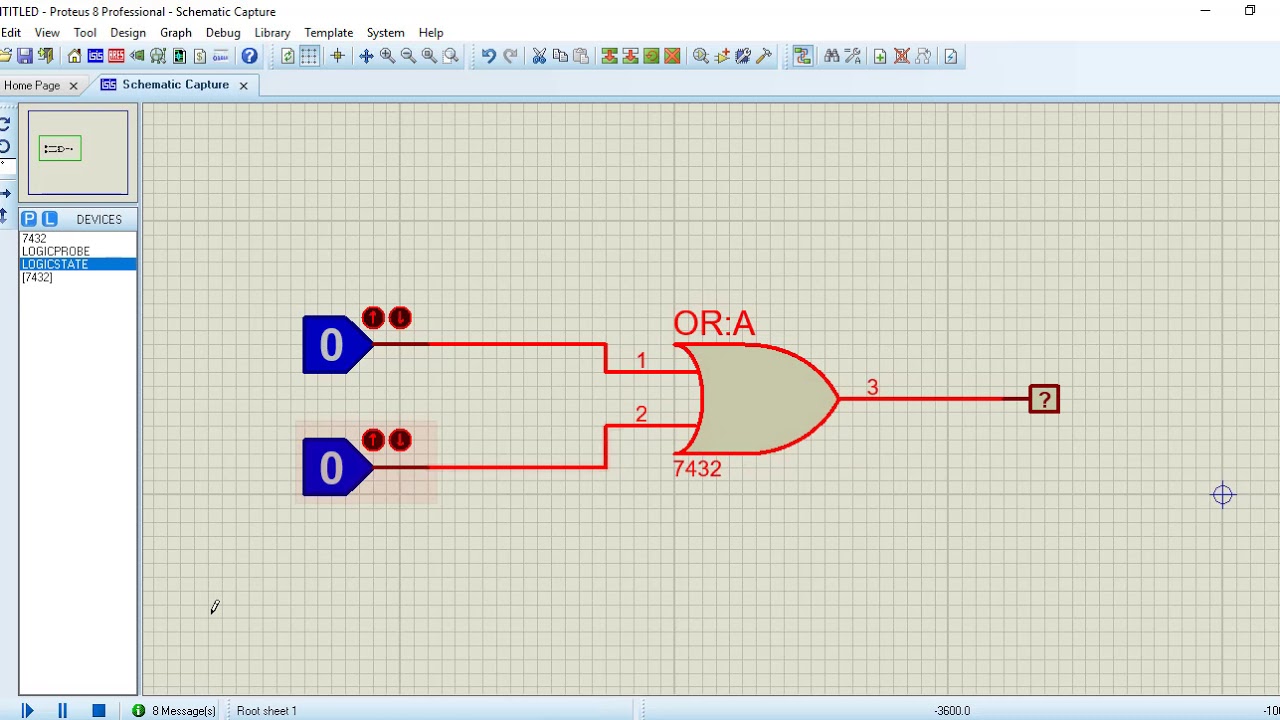Viewport: 1280px width, 720px height.
Task: Click the Block Rotate icon
Action: [x=651, y=56]
